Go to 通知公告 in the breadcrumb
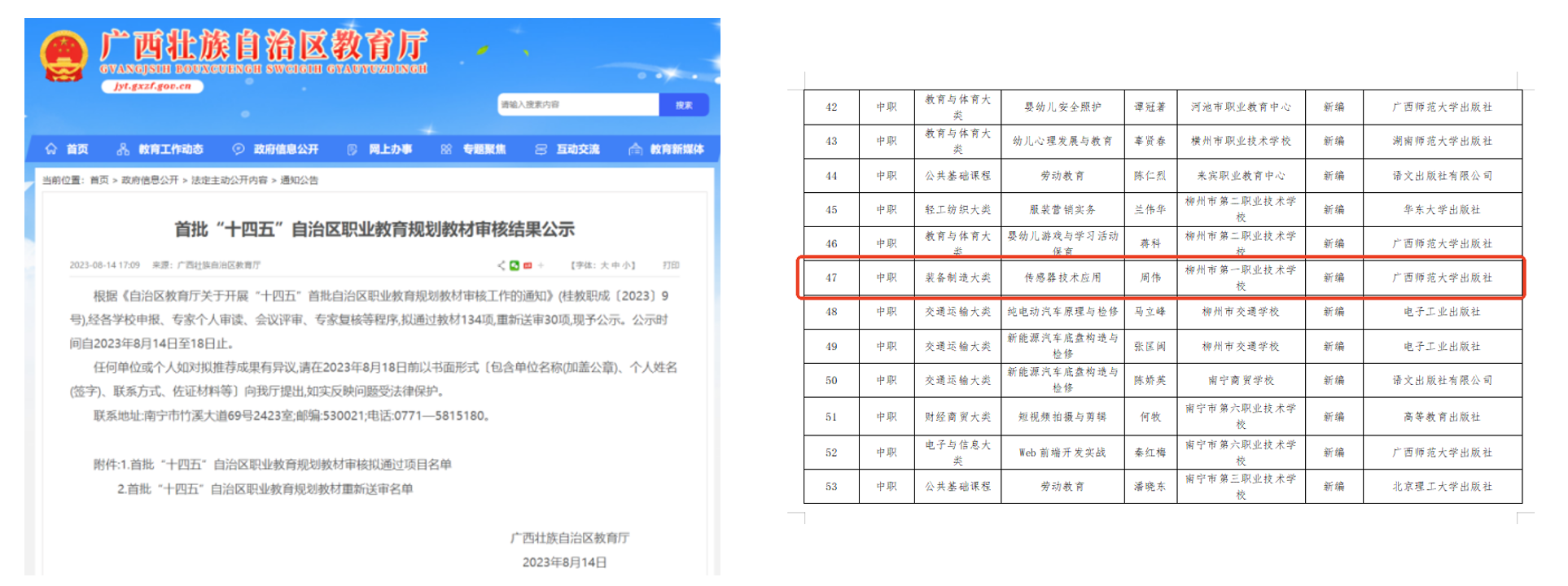 tap(299, 180)
